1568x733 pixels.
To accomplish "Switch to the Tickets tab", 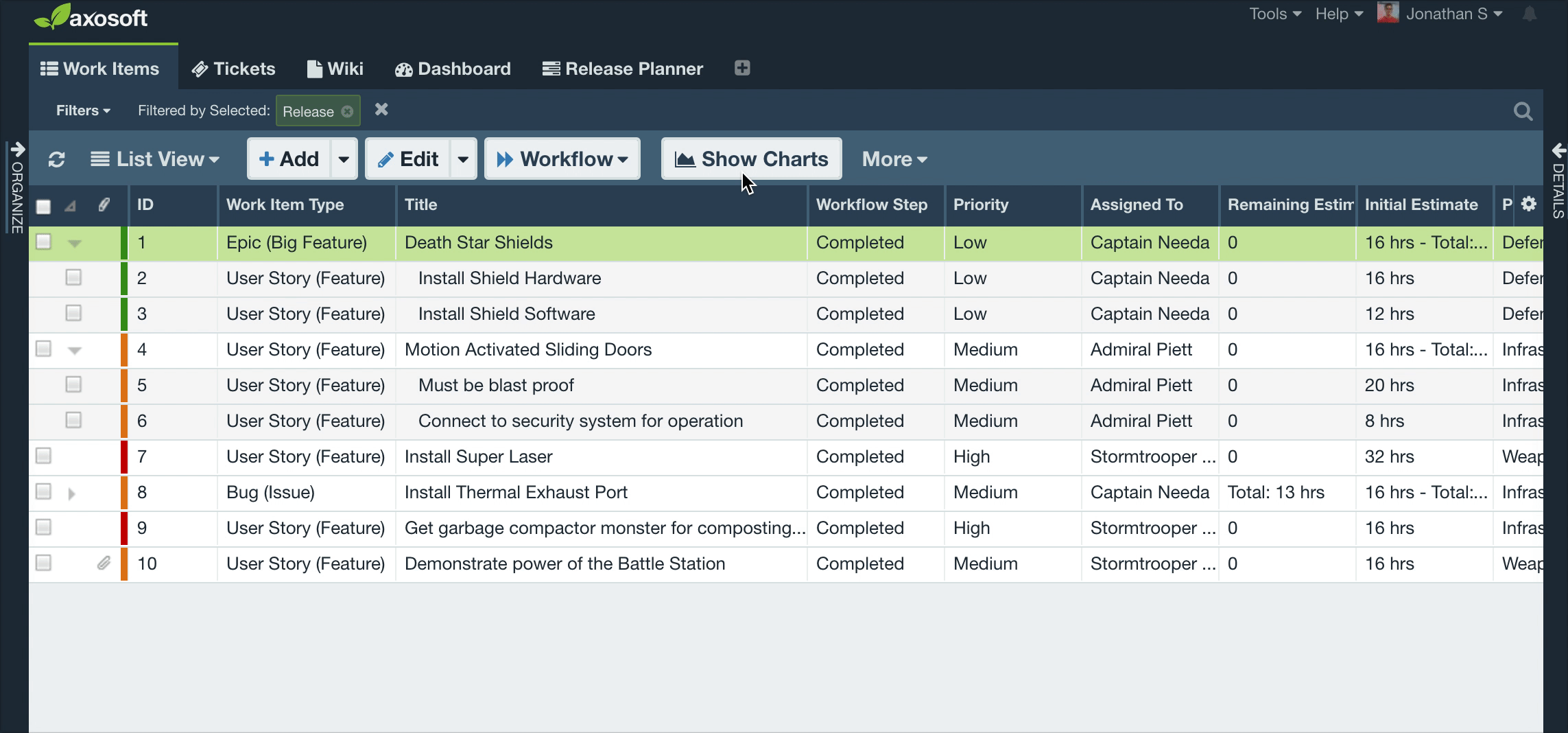I will tap(234, 69).
